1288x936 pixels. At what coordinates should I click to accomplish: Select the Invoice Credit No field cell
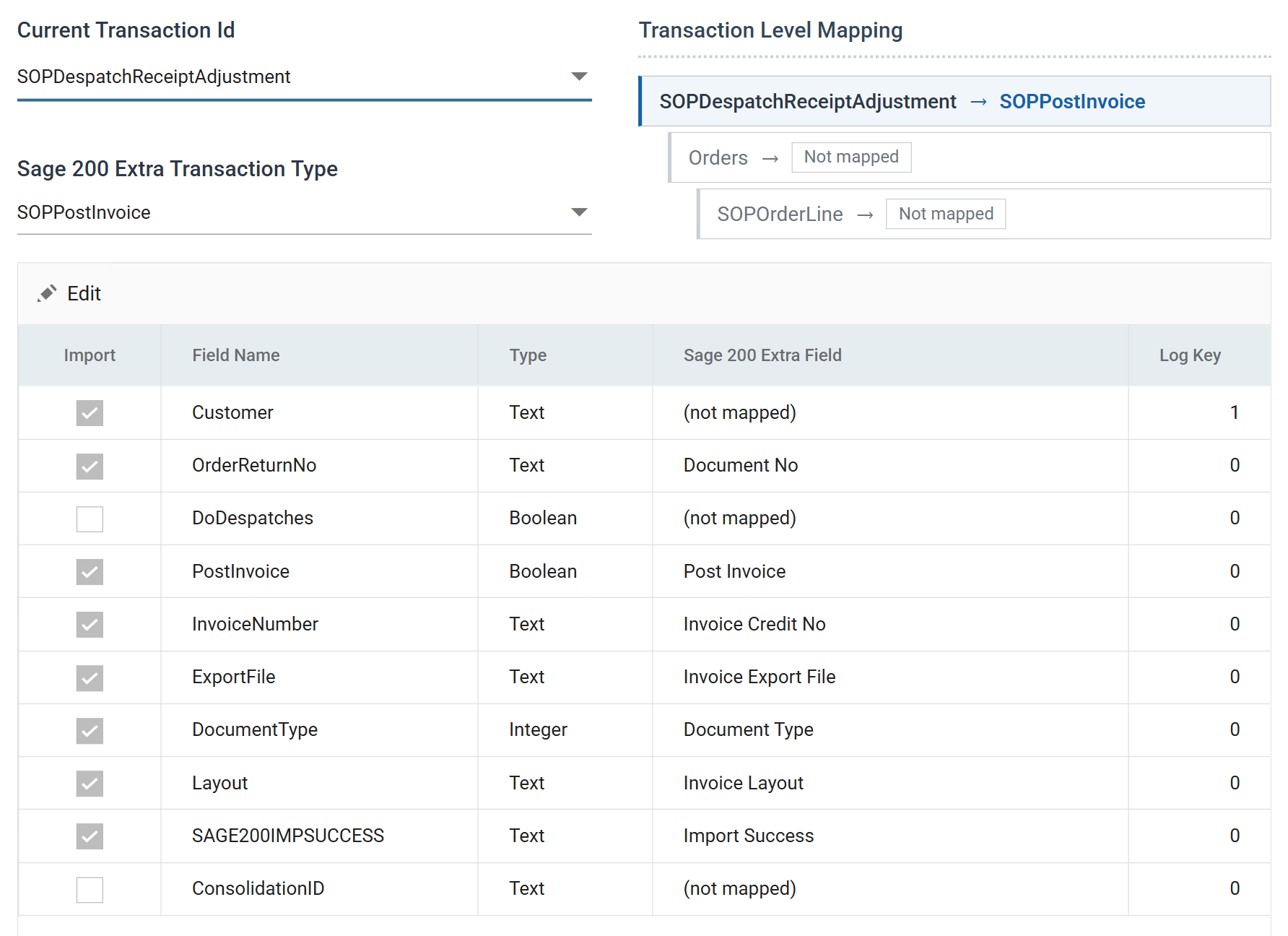pos(891,625)
